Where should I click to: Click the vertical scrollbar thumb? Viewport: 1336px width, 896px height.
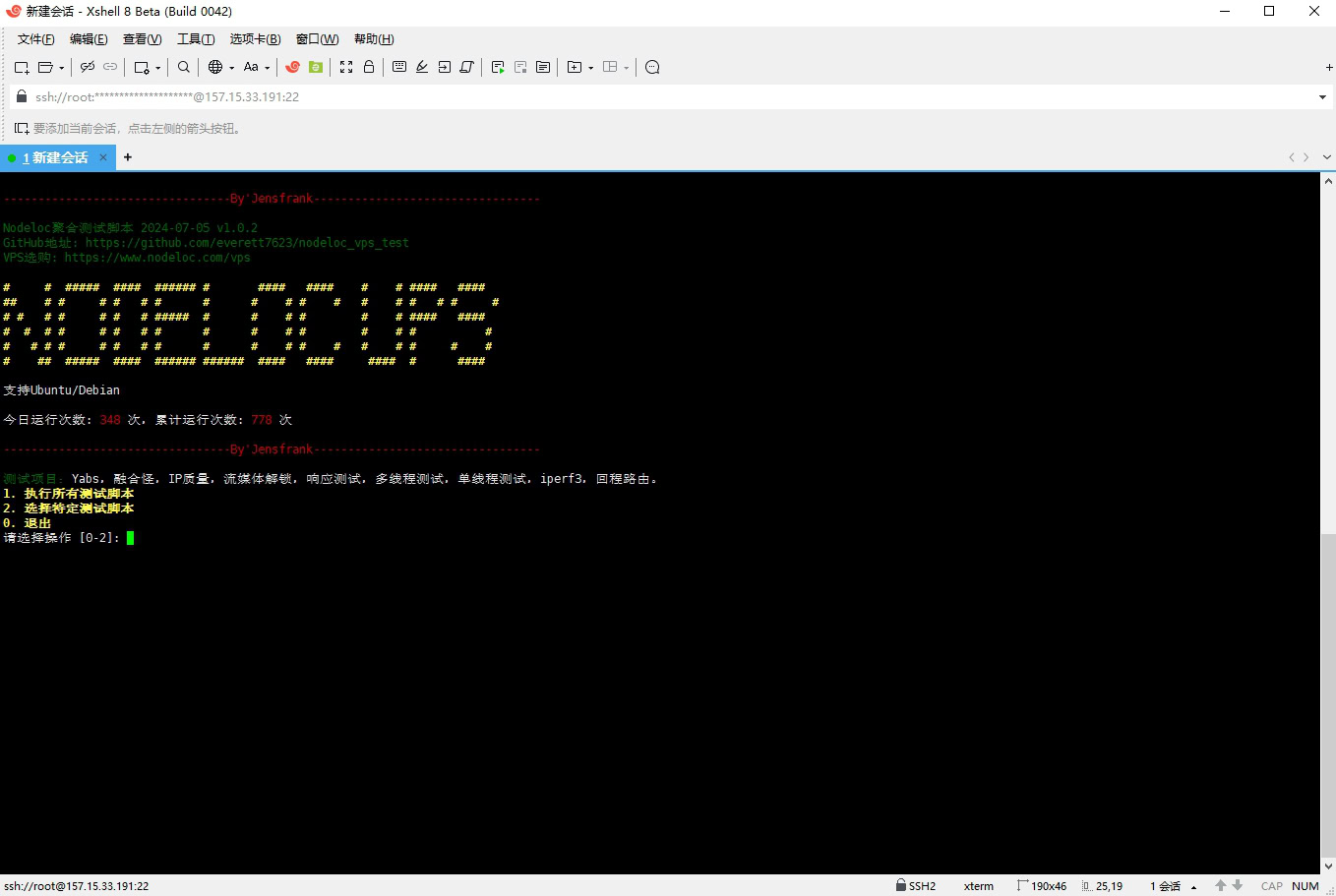coord(1328,693)
